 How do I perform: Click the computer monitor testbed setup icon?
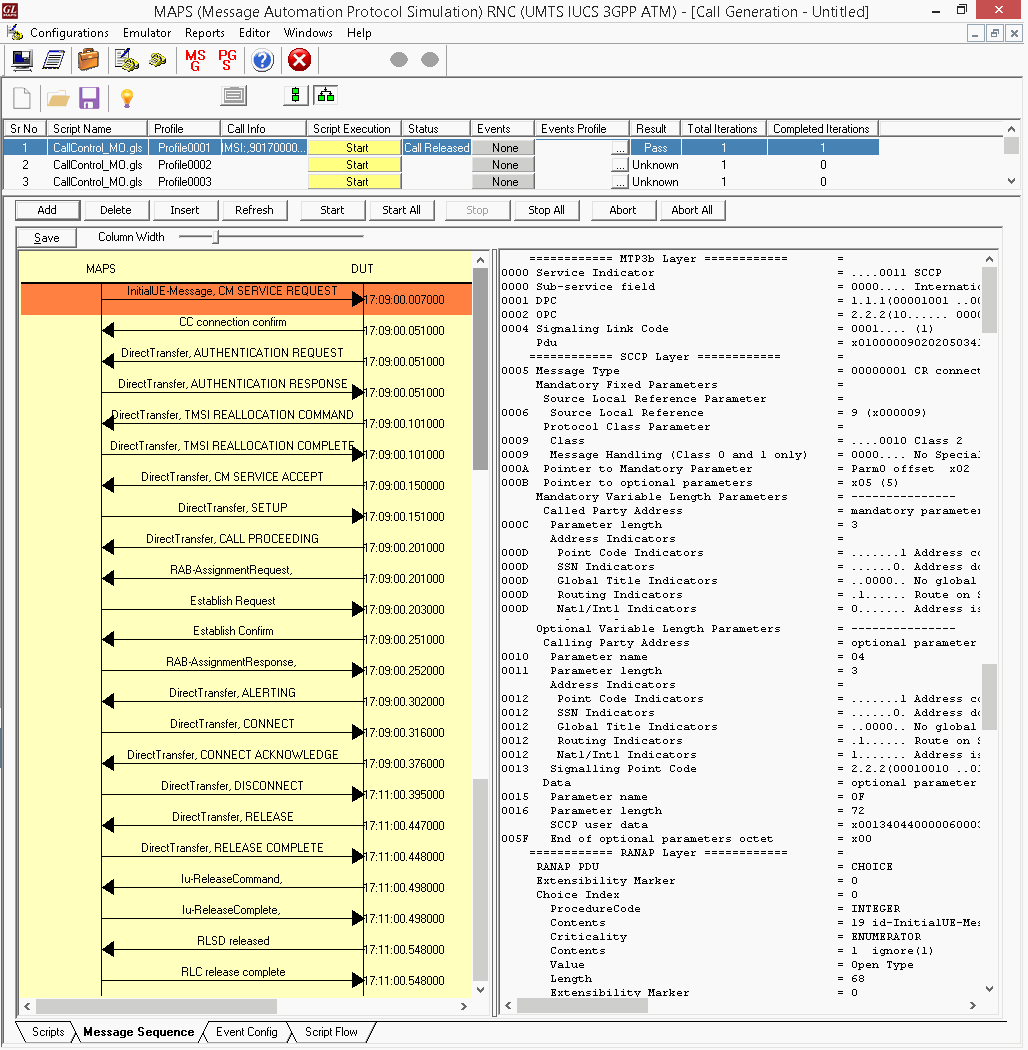pyautogui.click(x=21, y=60)
